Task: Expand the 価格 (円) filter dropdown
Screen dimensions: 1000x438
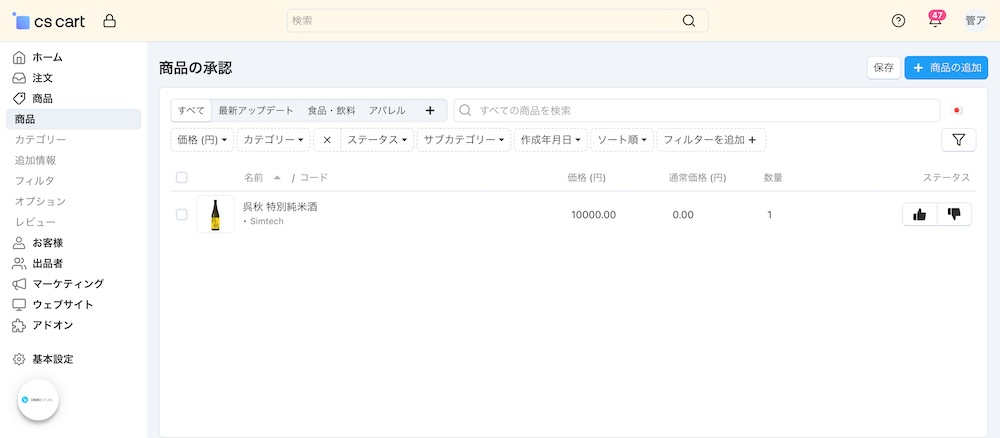Action: coord(202,140)
